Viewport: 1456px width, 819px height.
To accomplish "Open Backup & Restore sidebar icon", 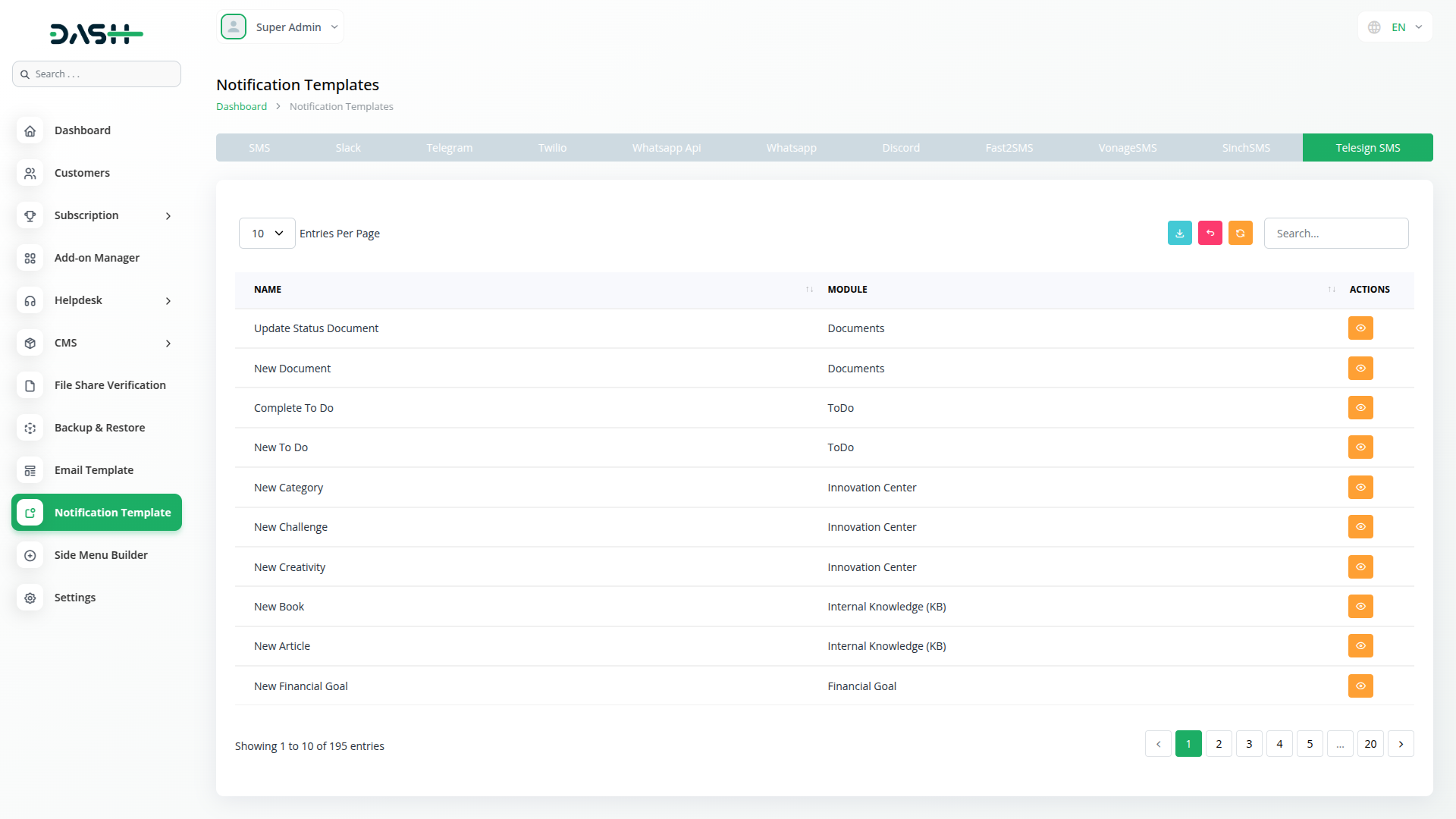I will coord(30,428).
